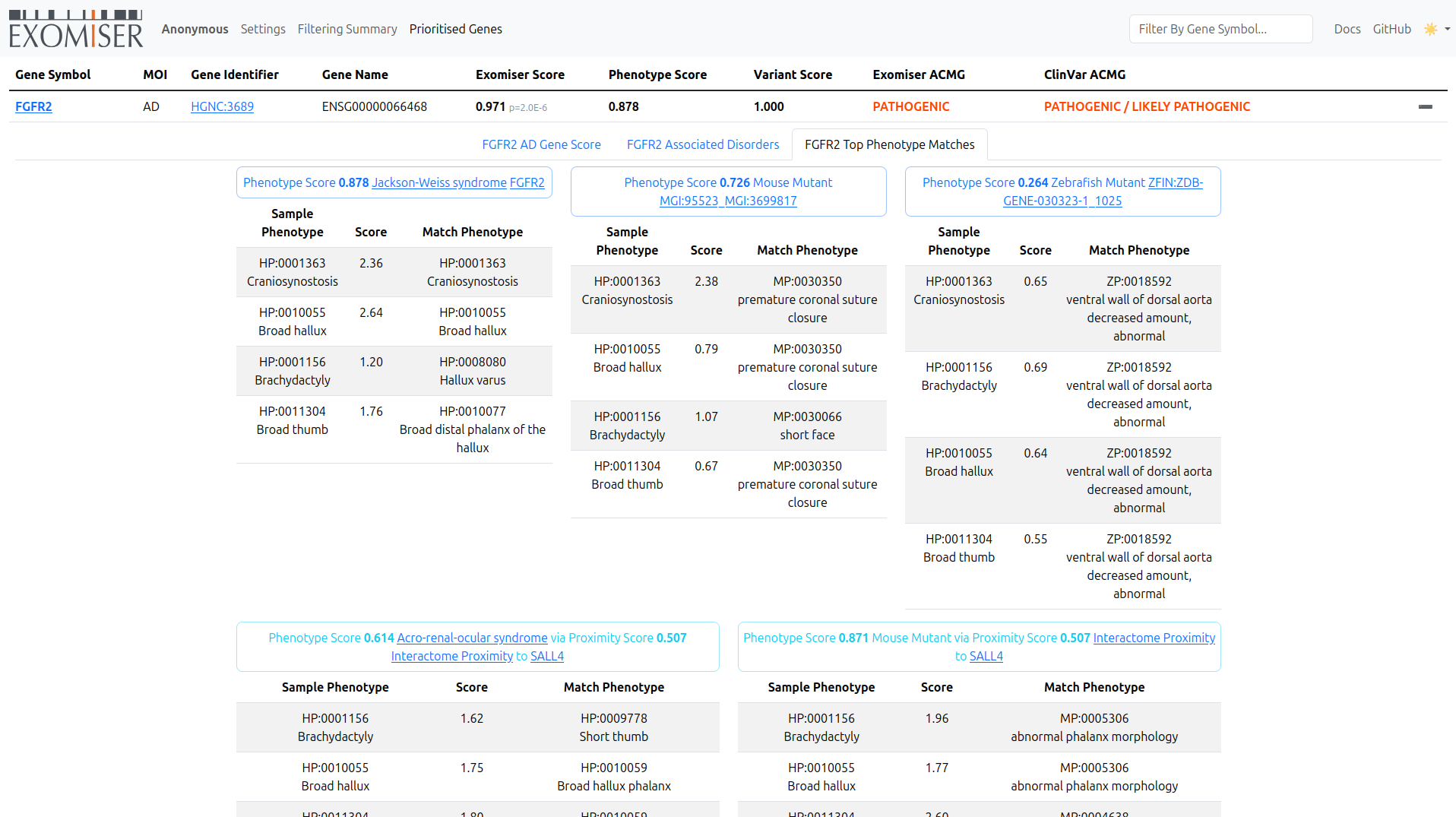The image size is (1456, 817).
Task: Open the Settings nav item
Action: 263,29
